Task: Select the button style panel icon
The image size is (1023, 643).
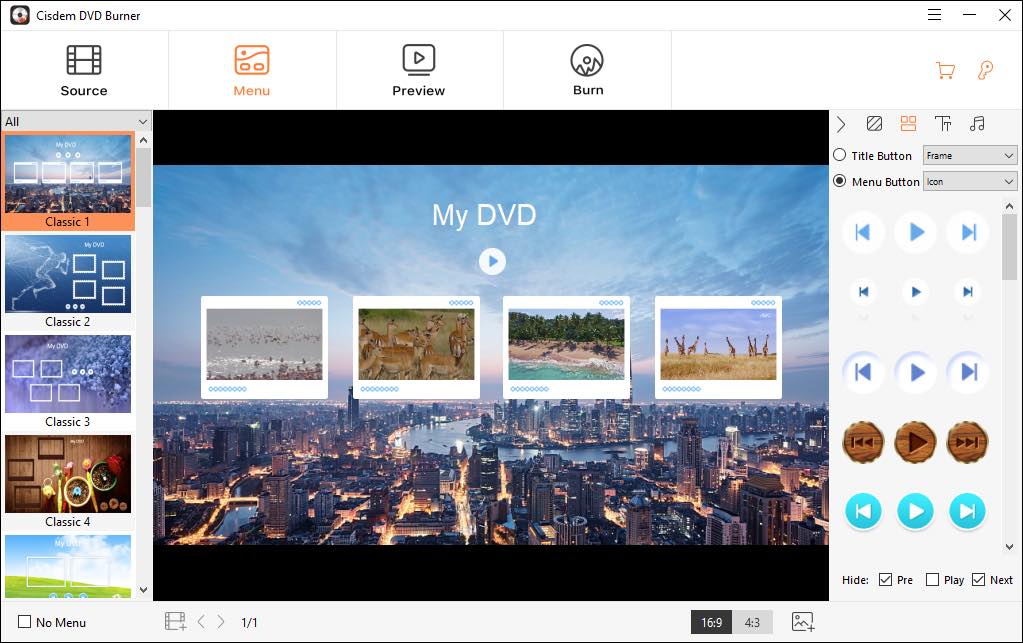Action: tap(908, 123)
